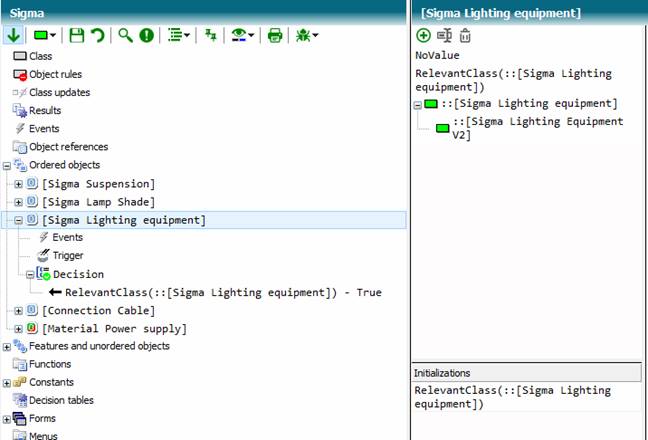This screenshot has height=440, width=648.
Task: Open dropdown arrow next to green rectangle icon
Action: (52, 36)
